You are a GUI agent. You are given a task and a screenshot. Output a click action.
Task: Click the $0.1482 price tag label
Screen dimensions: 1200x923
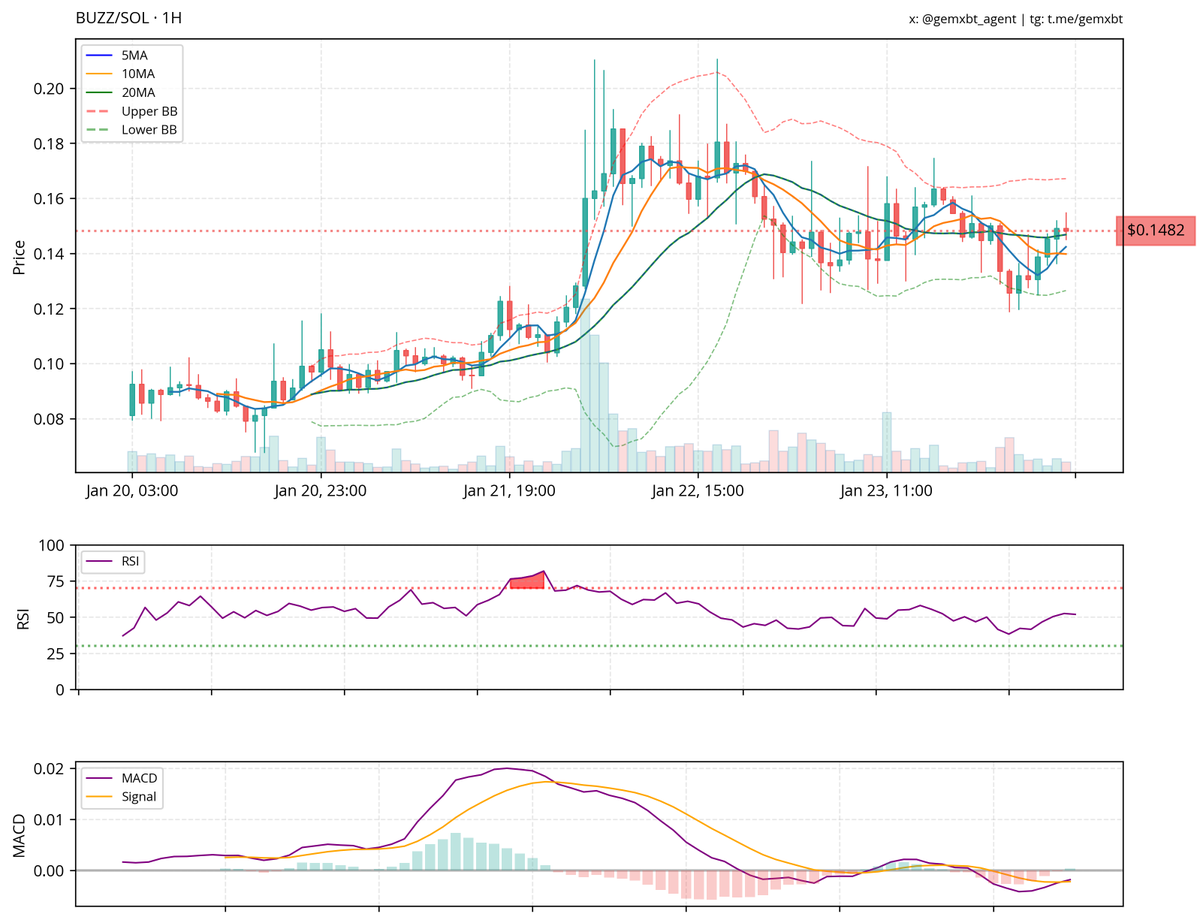(x=1156, y=231)
